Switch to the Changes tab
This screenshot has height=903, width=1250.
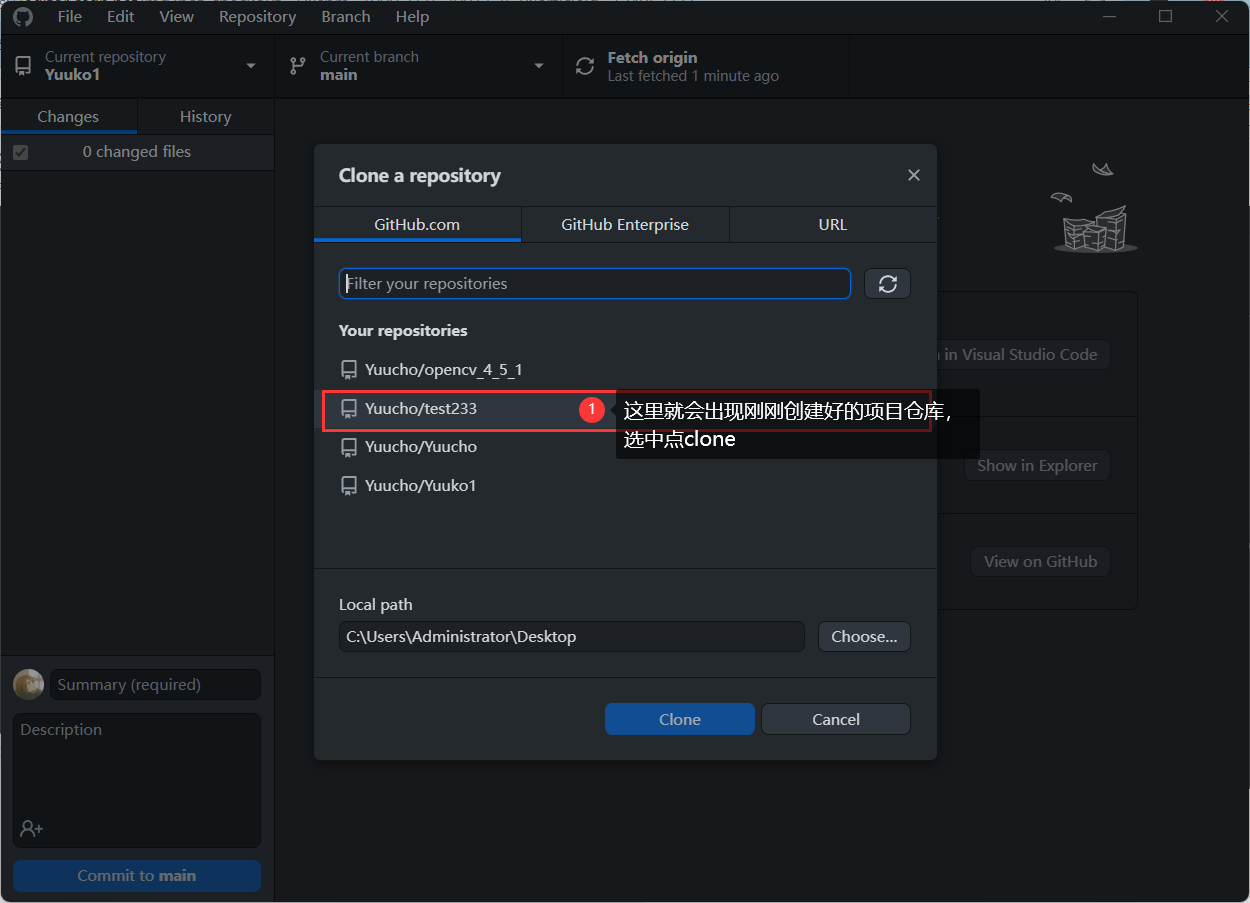68,117
